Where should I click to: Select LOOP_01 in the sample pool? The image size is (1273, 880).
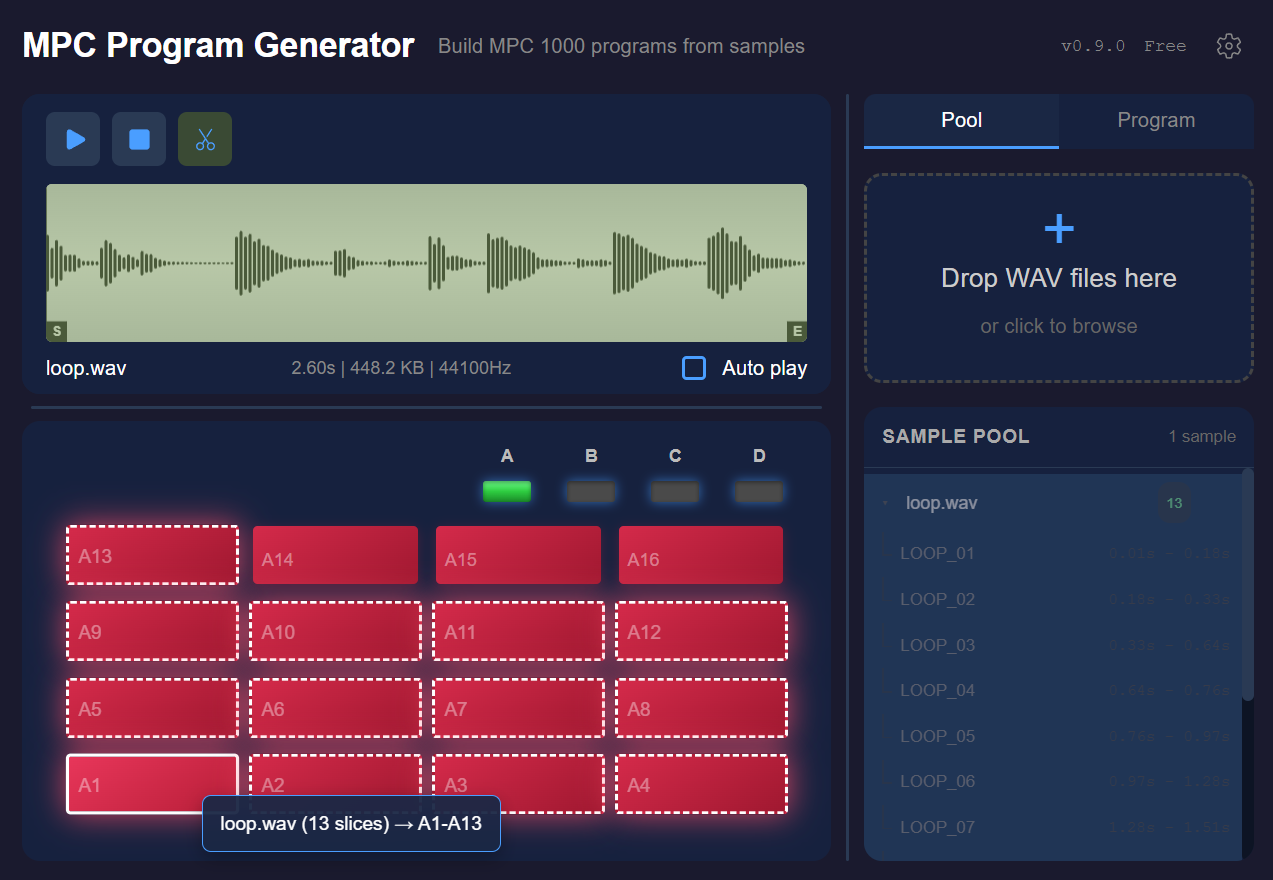click(x=937, y=552)
